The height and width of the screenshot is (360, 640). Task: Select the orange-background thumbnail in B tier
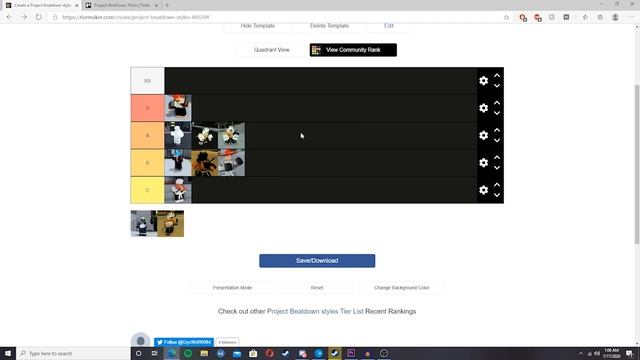click(205, 163)
